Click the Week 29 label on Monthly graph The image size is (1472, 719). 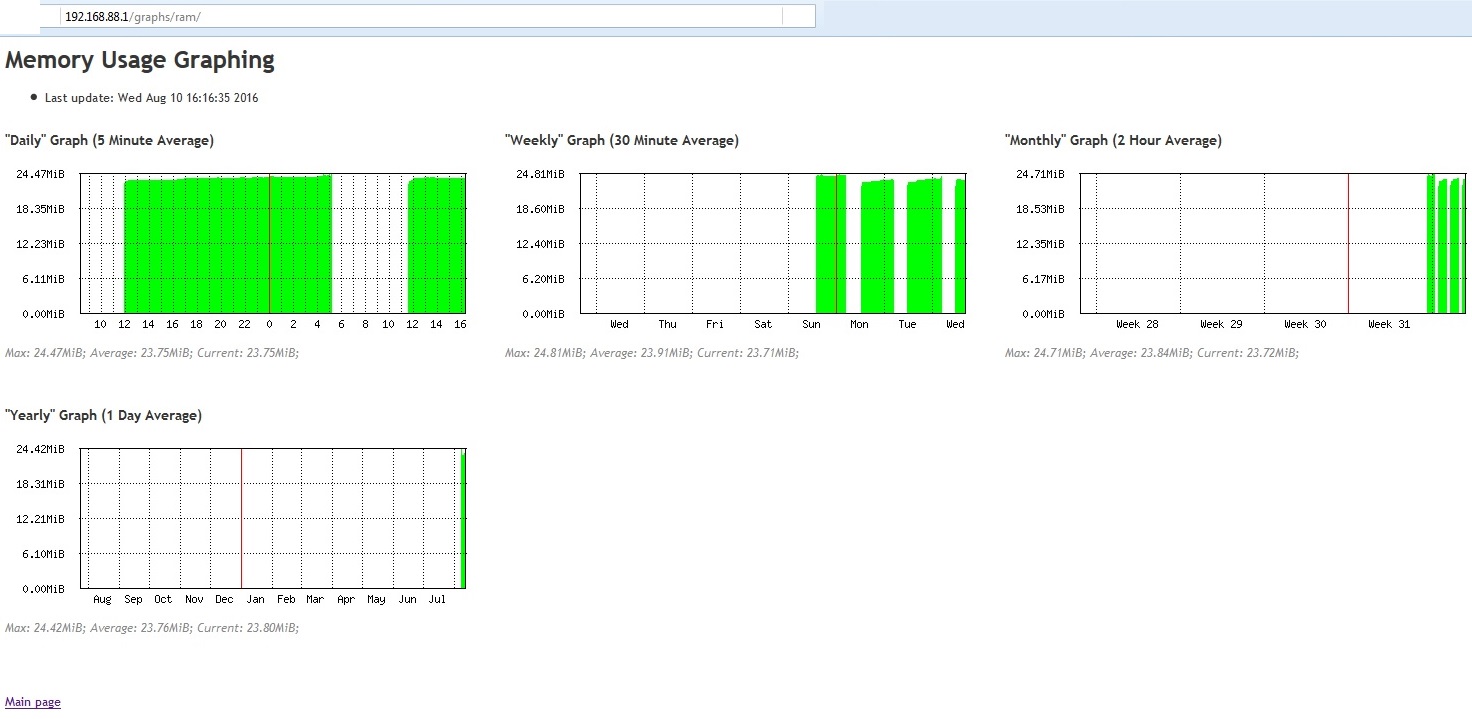coord(1221,324)
